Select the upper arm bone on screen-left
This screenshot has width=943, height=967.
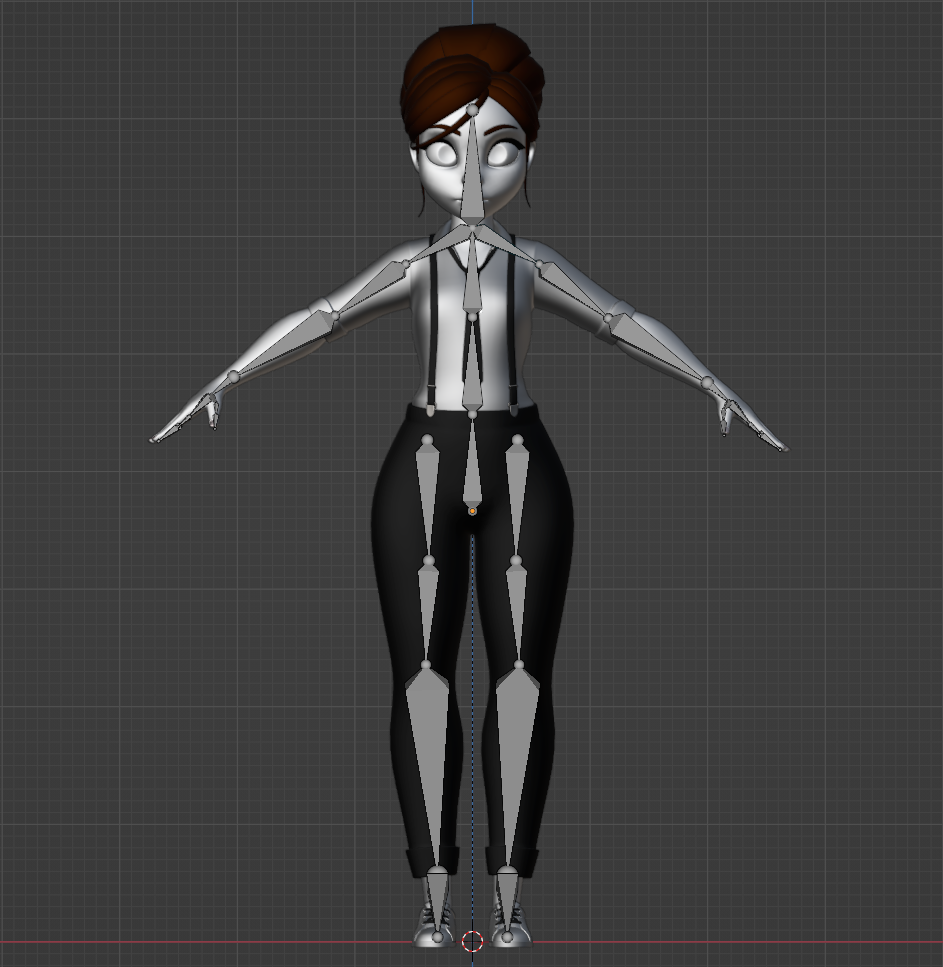(371, 289)
